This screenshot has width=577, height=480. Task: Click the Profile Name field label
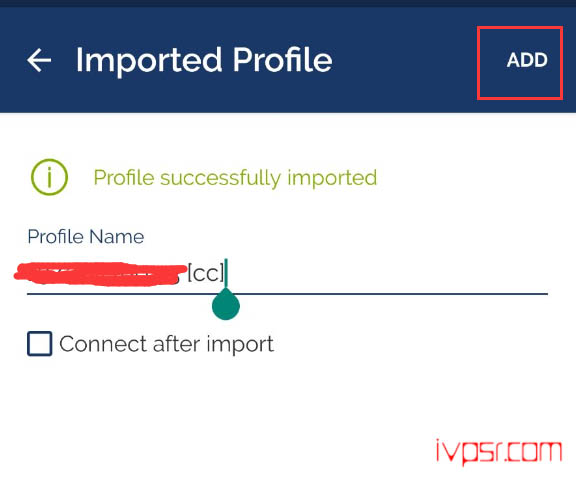[x=86, y=237]
